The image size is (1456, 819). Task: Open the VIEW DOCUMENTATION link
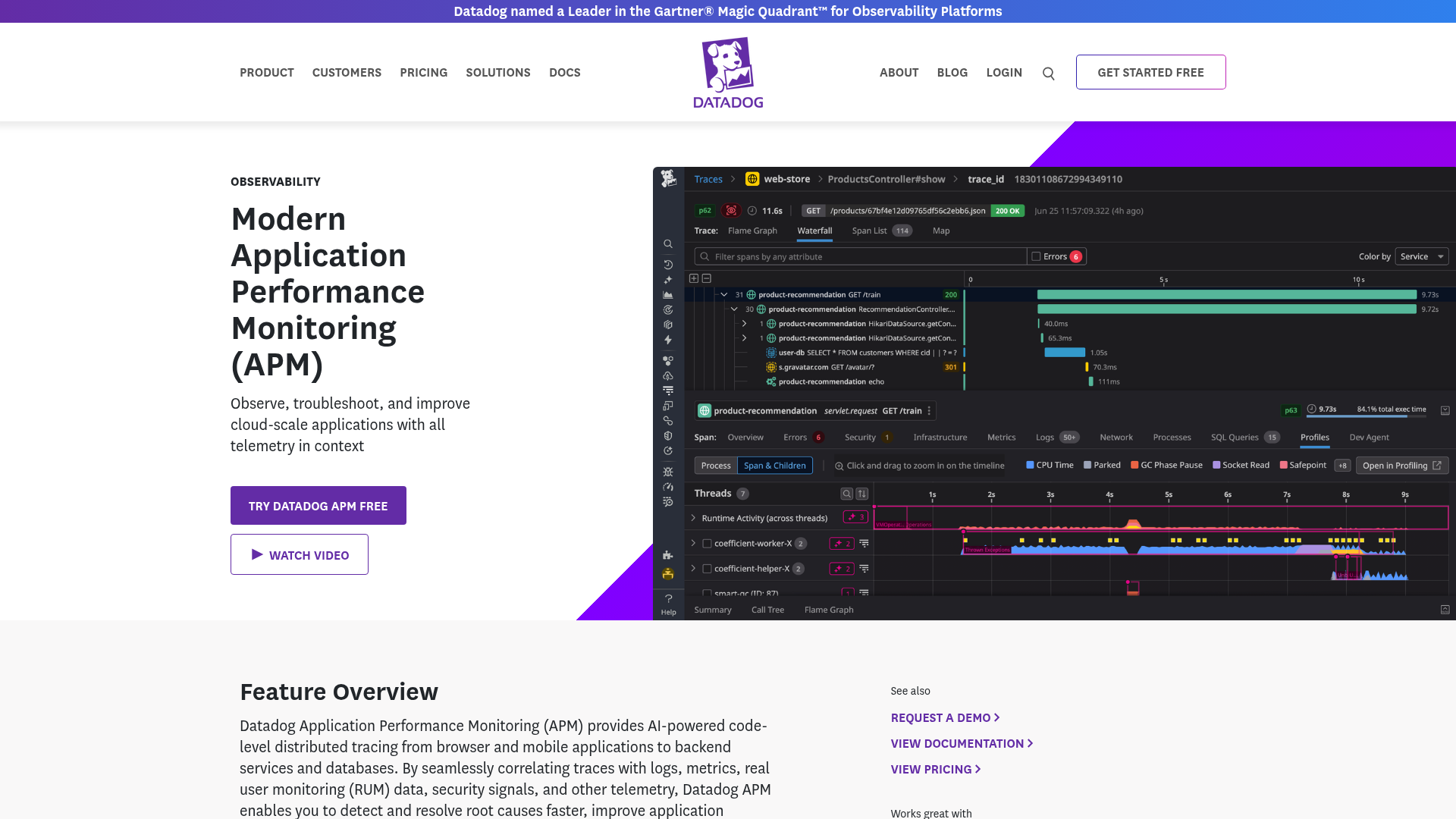coord(962,743)
